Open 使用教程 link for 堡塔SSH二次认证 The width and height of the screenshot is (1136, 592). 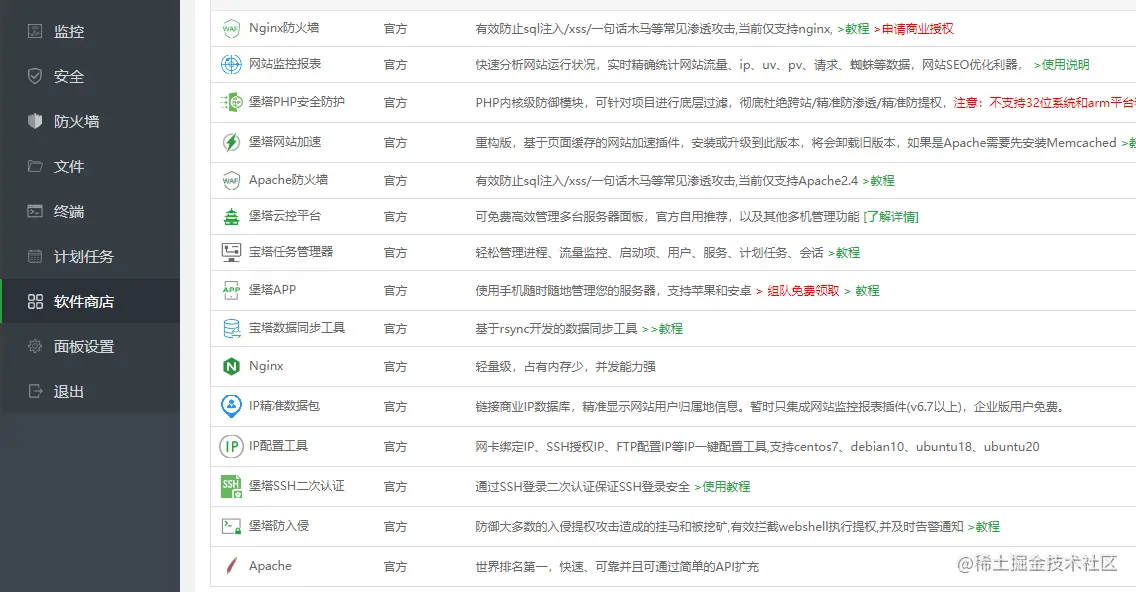click(x=722, y=486)
